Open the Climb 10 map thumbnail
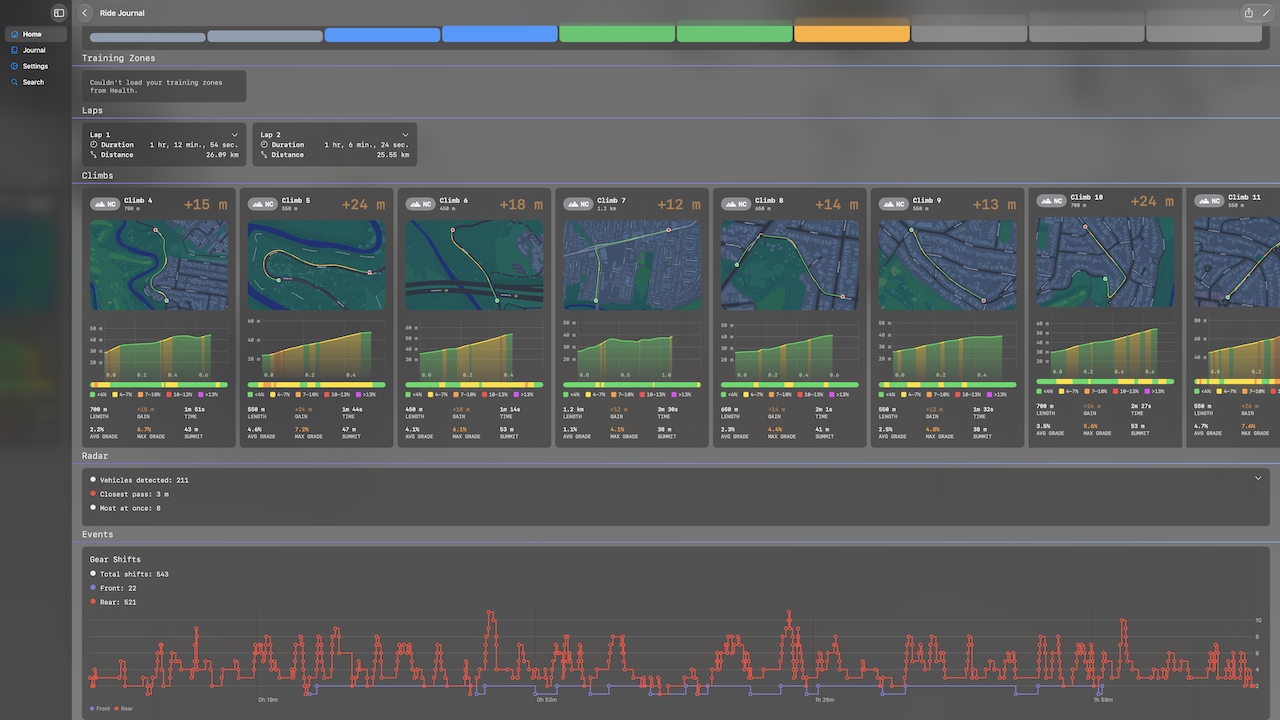This screenshot has width=1280, height=720. (1105, 263)
